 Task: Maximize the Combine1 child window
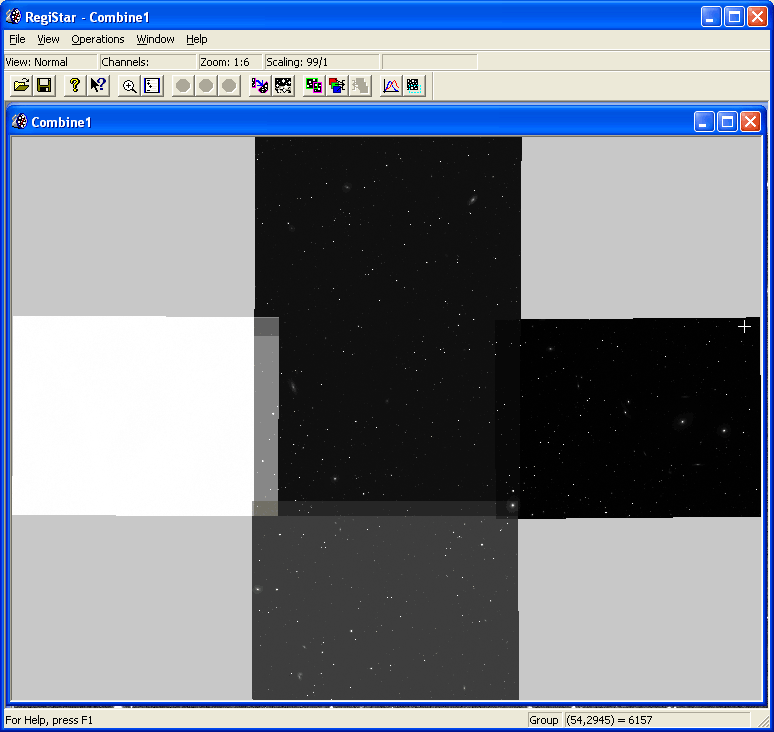727,122
